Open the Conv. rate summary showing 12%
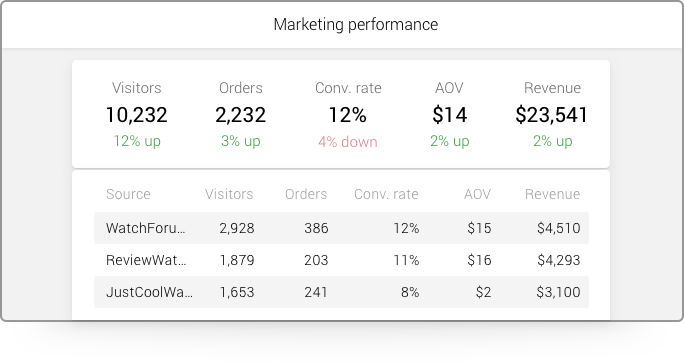684x363 pixels. click(x=348, y=115)
